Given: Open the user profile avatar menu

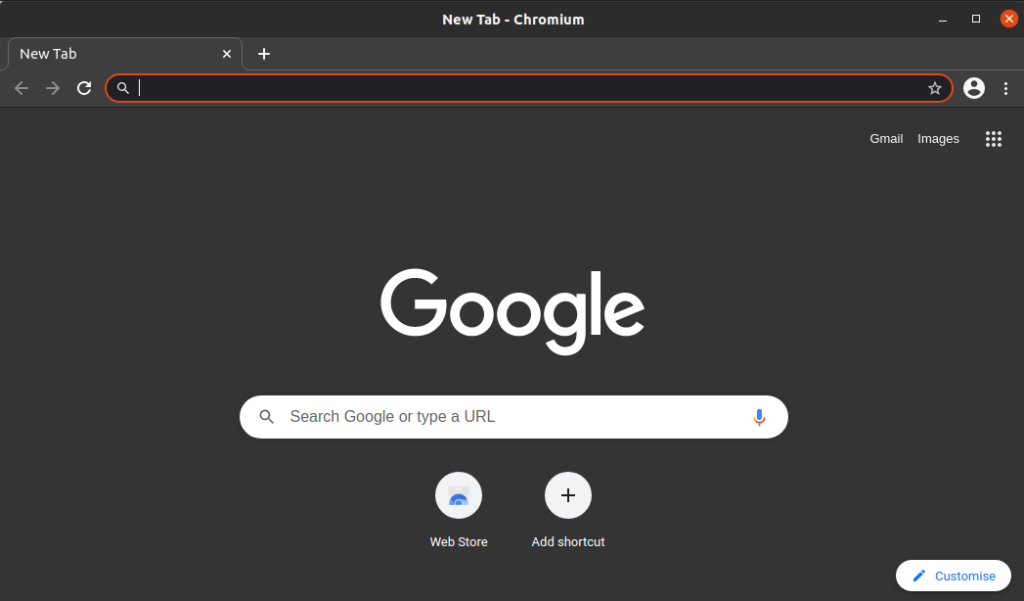Looking at the screenshot, I should point(974,88).
